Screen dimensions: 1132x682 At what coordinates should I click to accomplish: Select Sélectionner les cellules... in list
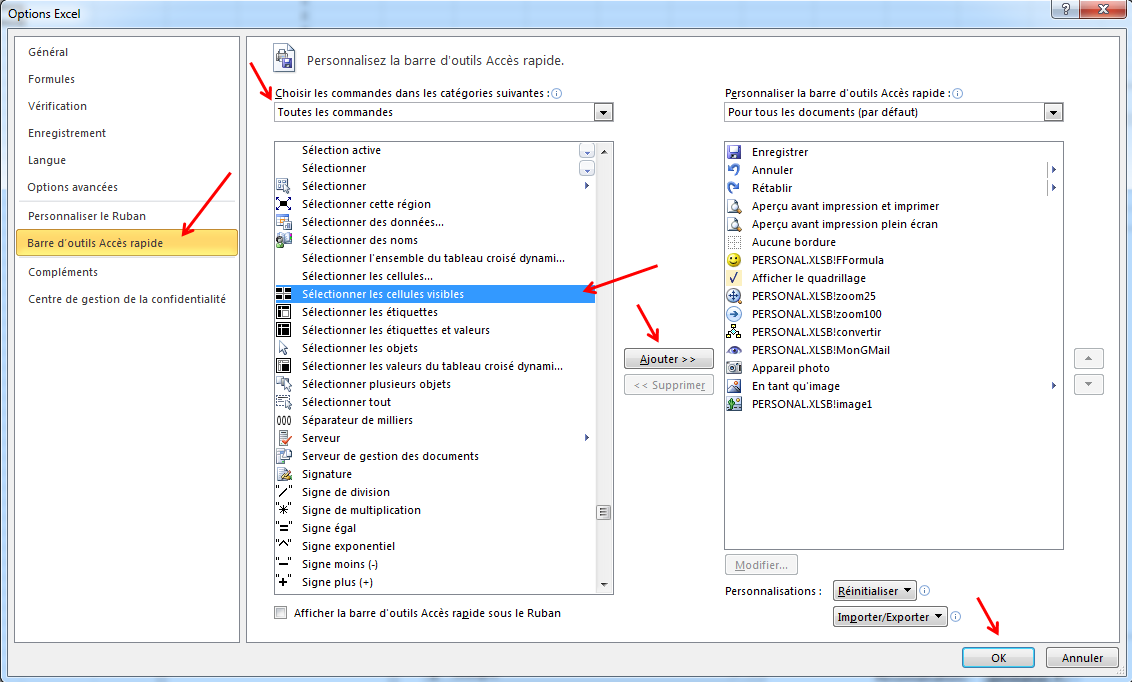(x=435, y=276)
